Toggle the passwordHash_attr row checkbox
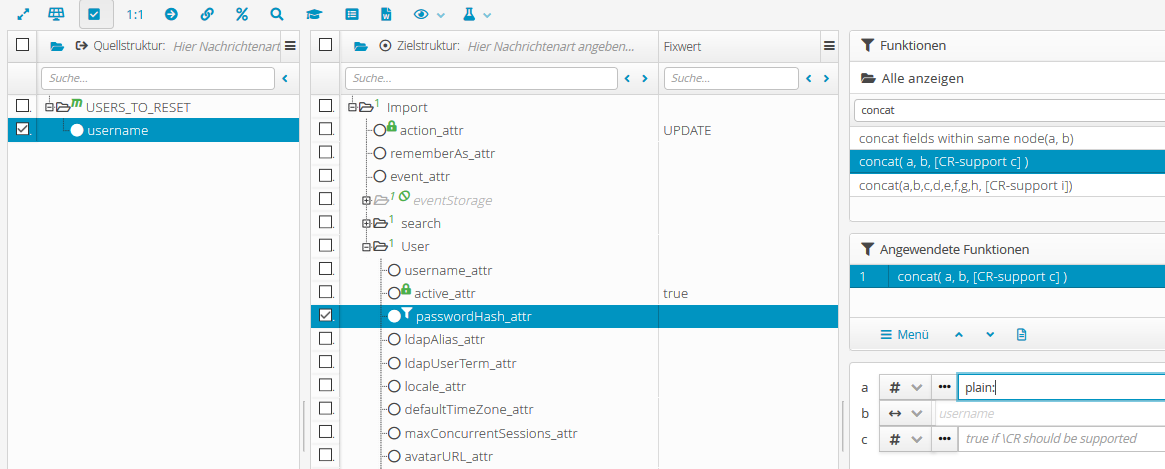This screenshot has width=1165, height=469. (325, 316)
